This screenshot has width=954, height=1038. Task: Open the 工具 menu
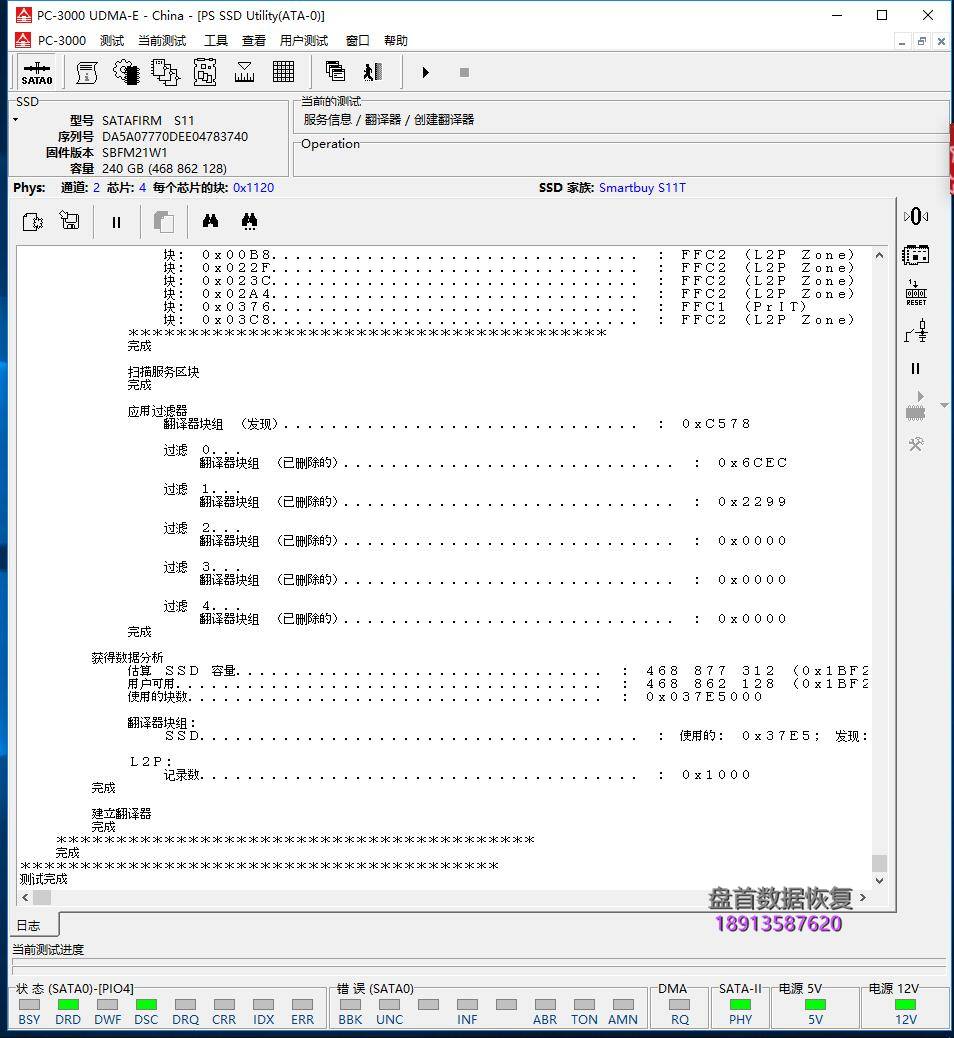pos(216,41)
